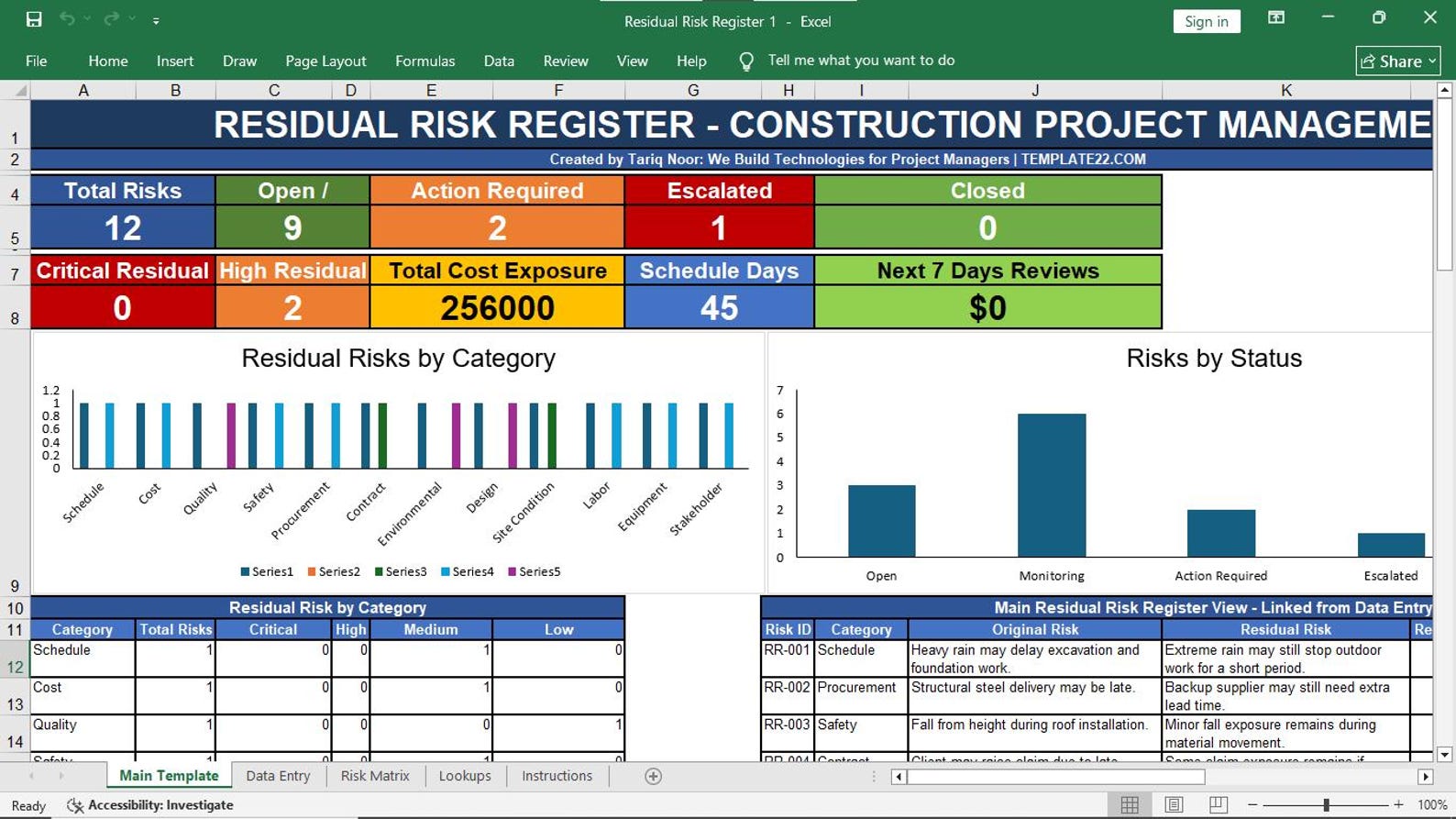Open the Redo history dropdown arrow
The image size is (1456, 819).
pos(132,19)
